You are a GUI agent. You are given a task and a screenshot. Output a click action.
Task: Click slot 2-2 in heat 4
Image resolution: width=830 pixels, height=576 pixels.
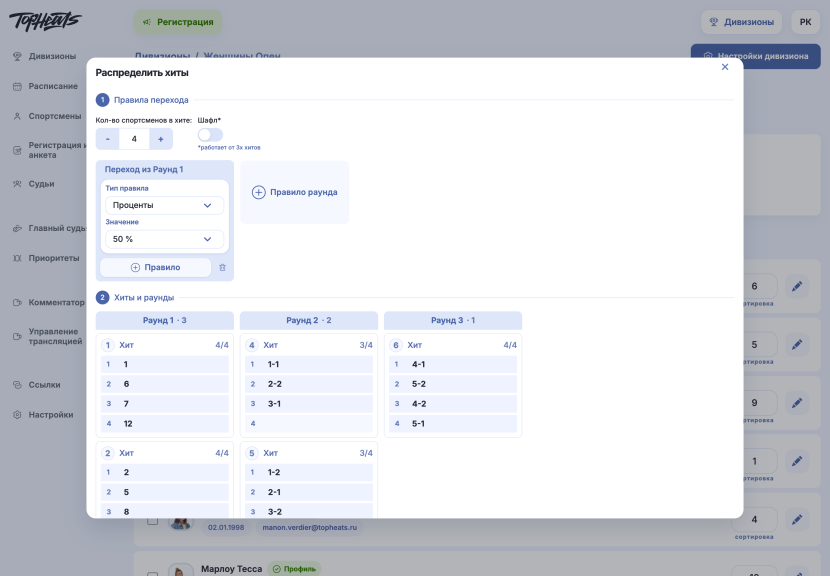click(x=309, y=384)
